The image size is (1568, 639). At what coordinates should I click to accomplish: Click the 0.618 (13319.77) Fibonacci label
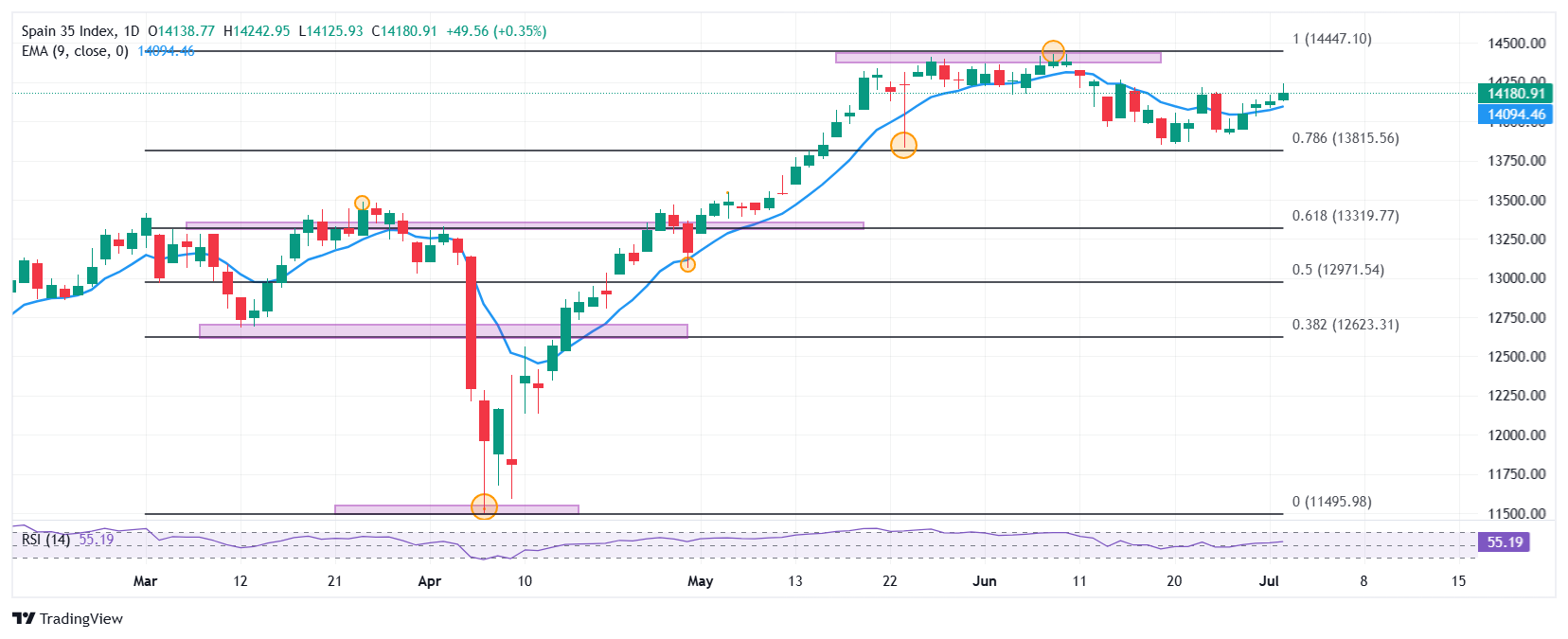1345,216
